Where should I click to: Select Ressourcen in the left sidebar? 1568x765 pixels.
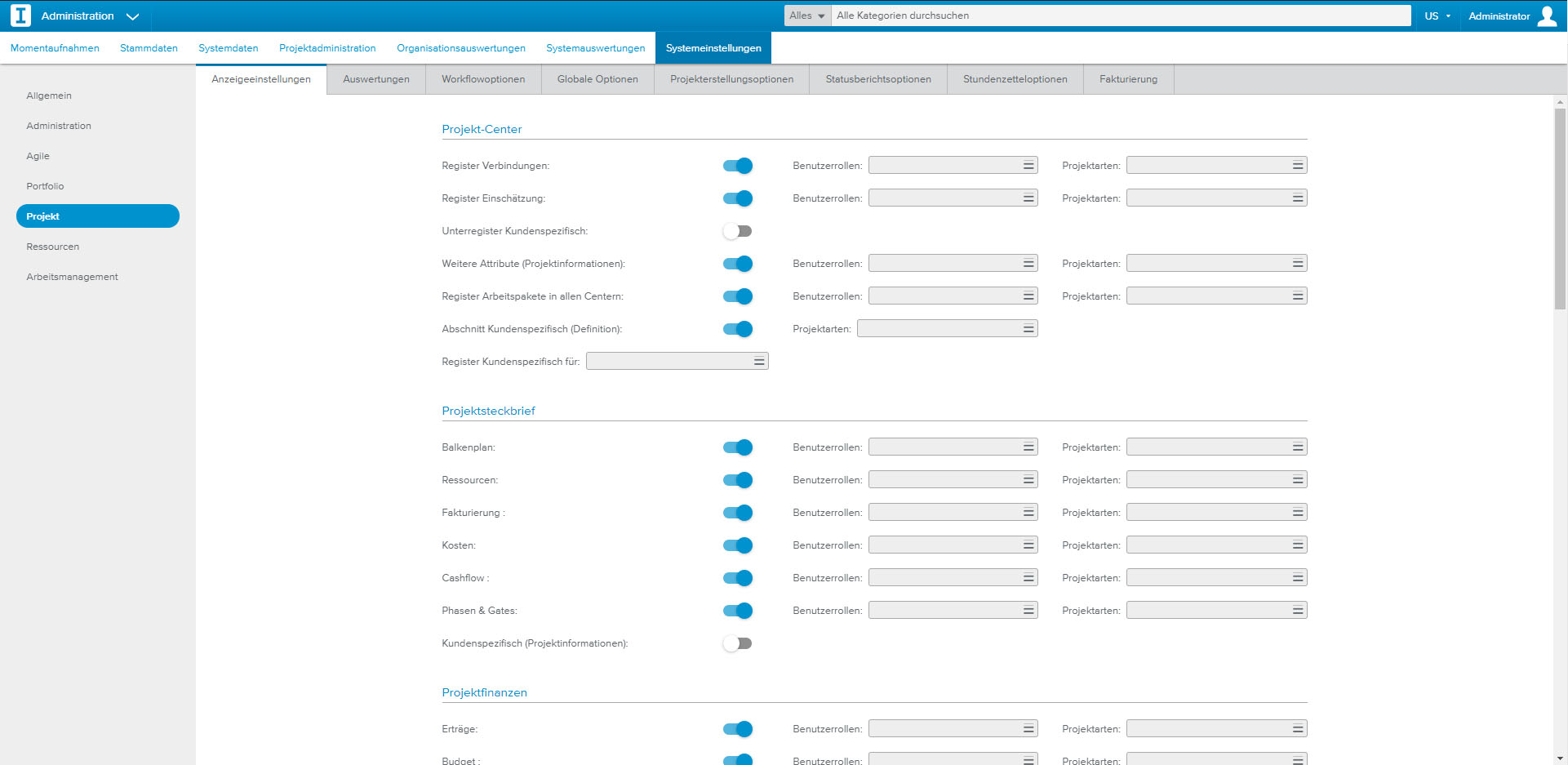point(52,246)
